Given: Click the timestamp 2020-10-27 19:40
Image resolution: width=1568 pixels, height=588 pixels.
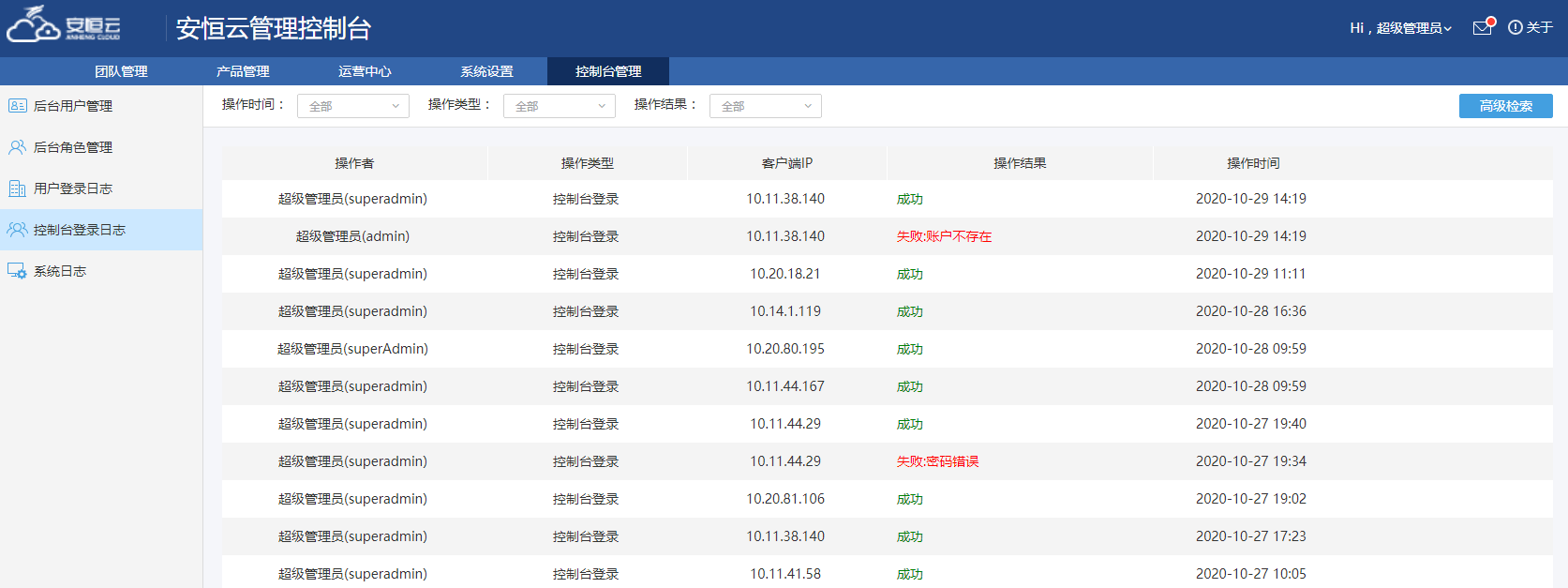Looking at the screenshot, I should coord(1251,424).
